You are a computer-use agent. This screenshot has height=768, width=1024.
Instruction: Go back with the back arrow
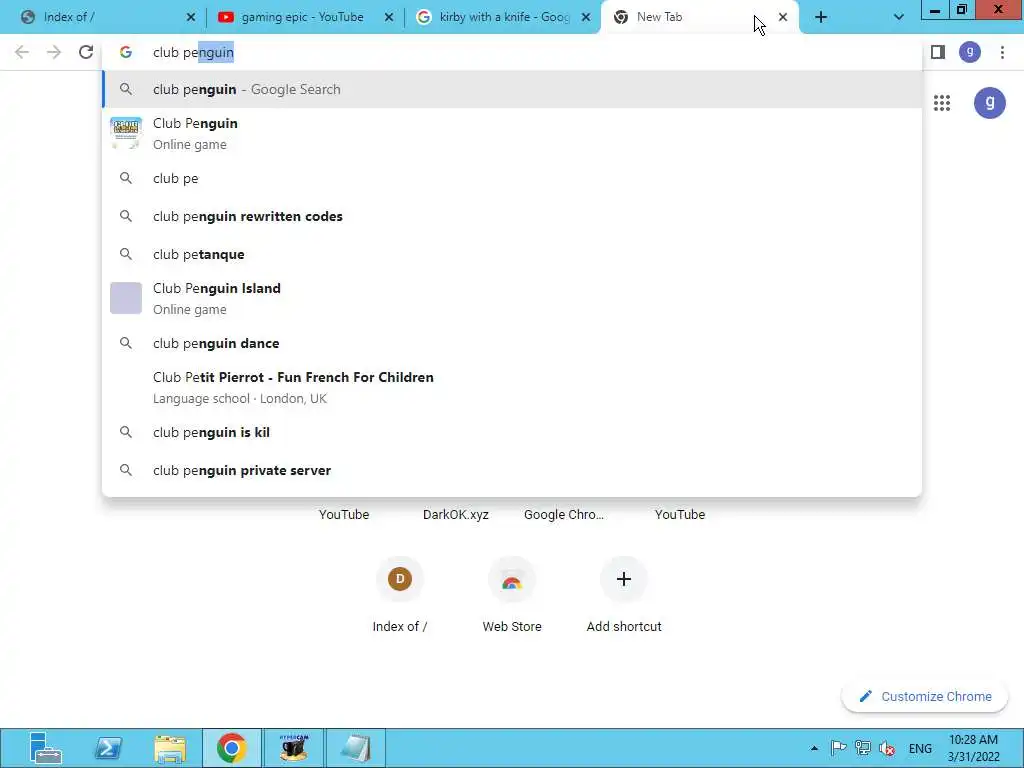click(22, 52)
